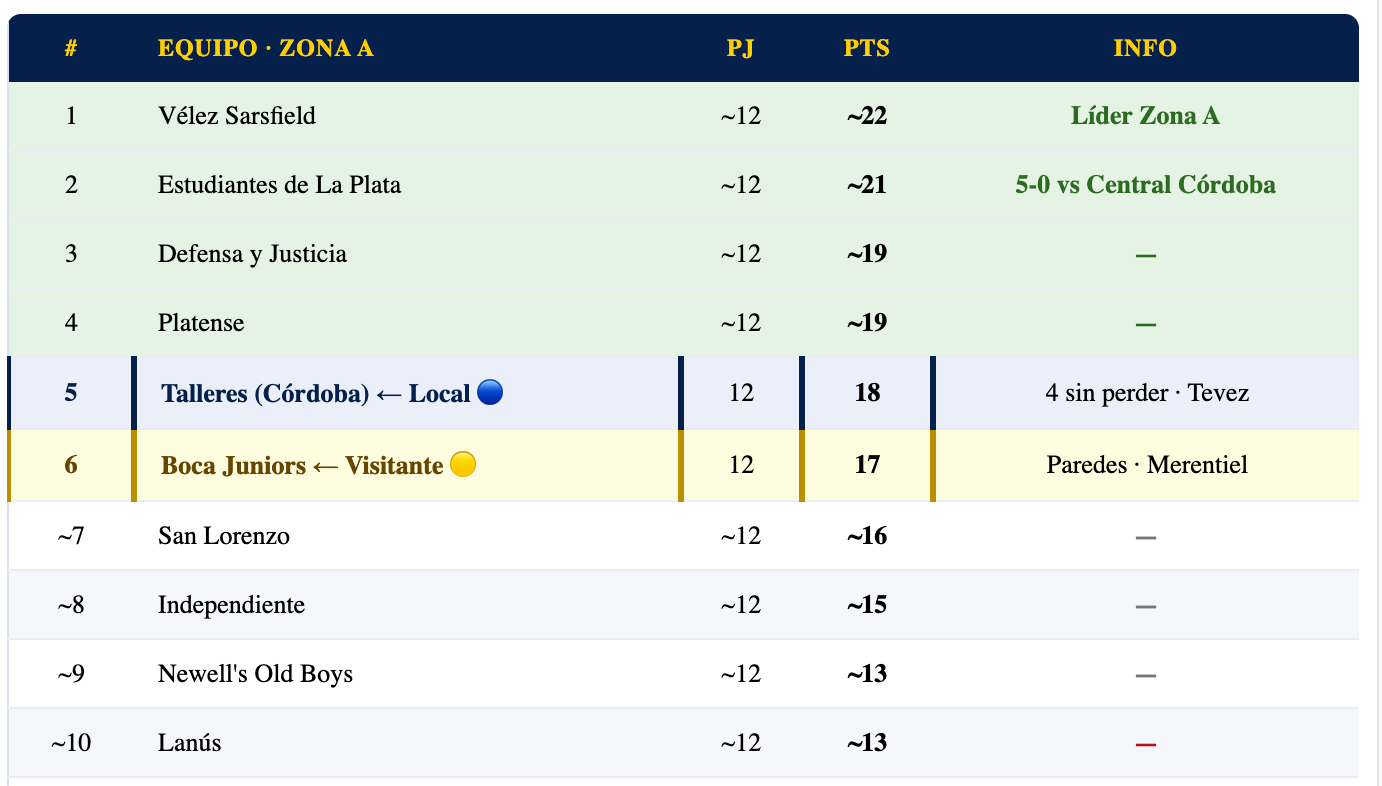The width and height of the screenshot is (1382, 786).
Task: Click Newell's Old Boys team name
Action: 255,674
